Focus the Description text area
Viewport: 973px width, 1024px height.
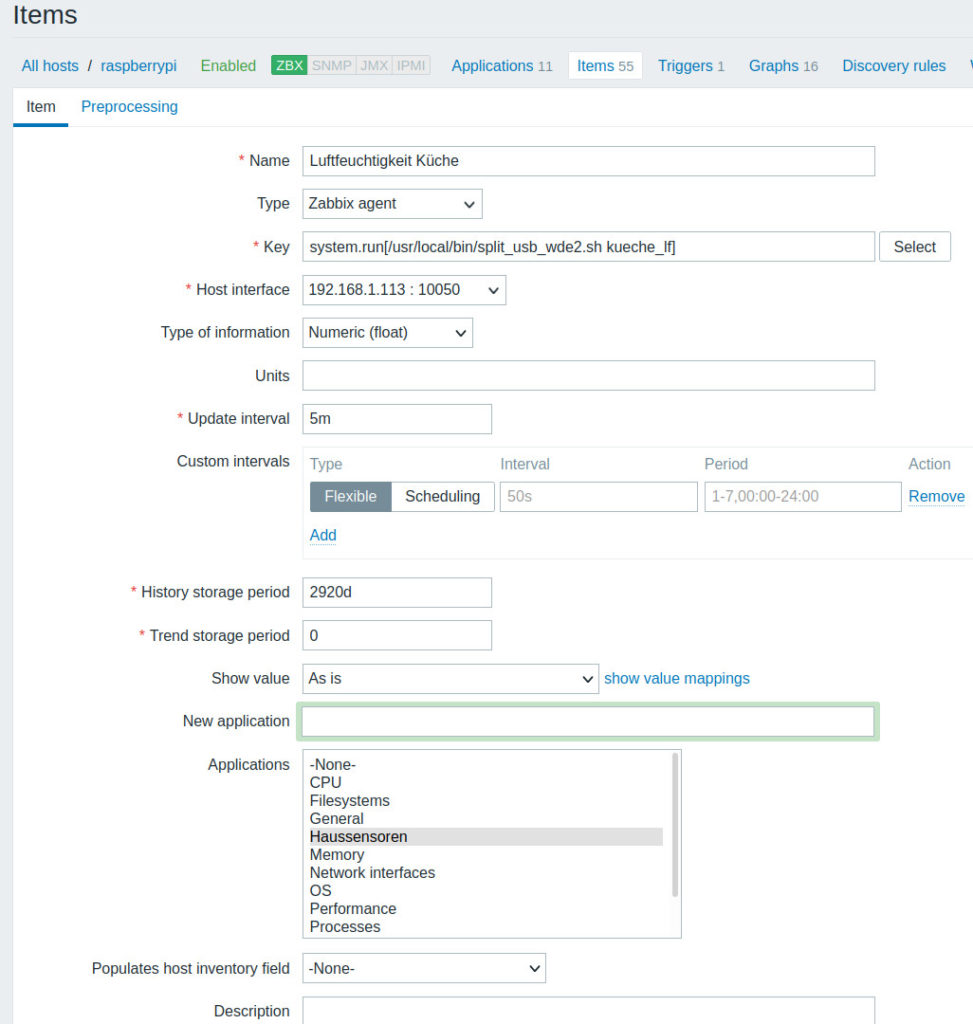588,1010
